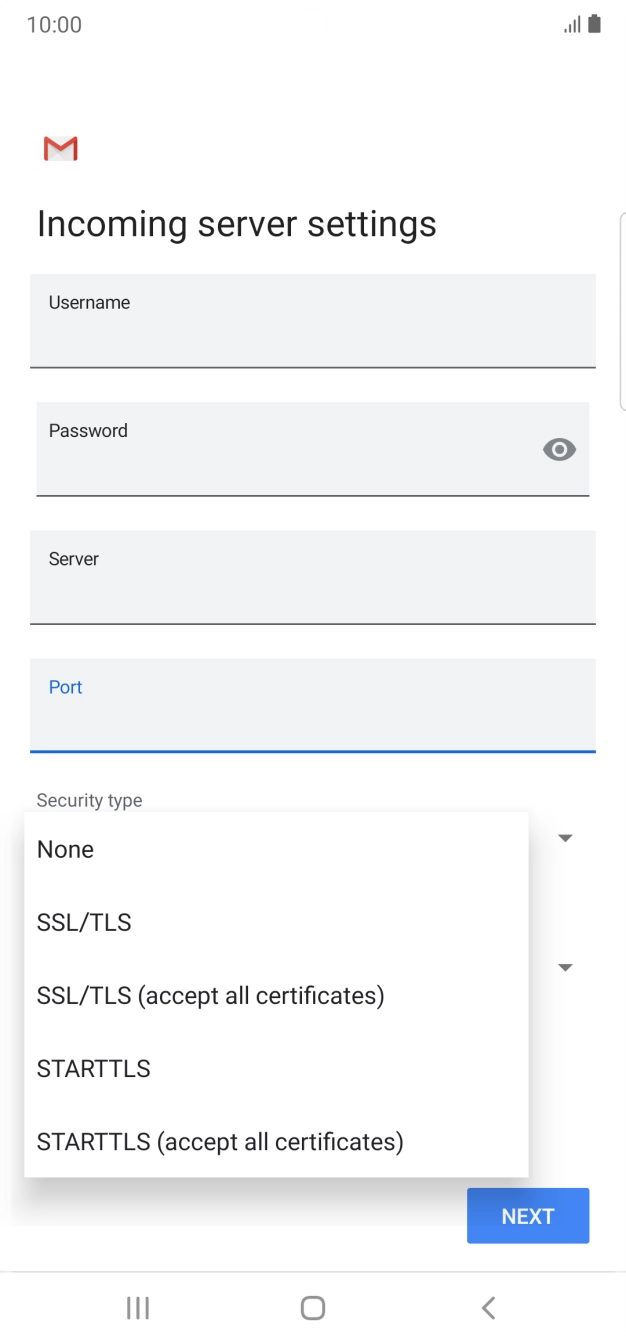Tap the clock time in status bar

[x=54, y=25]
